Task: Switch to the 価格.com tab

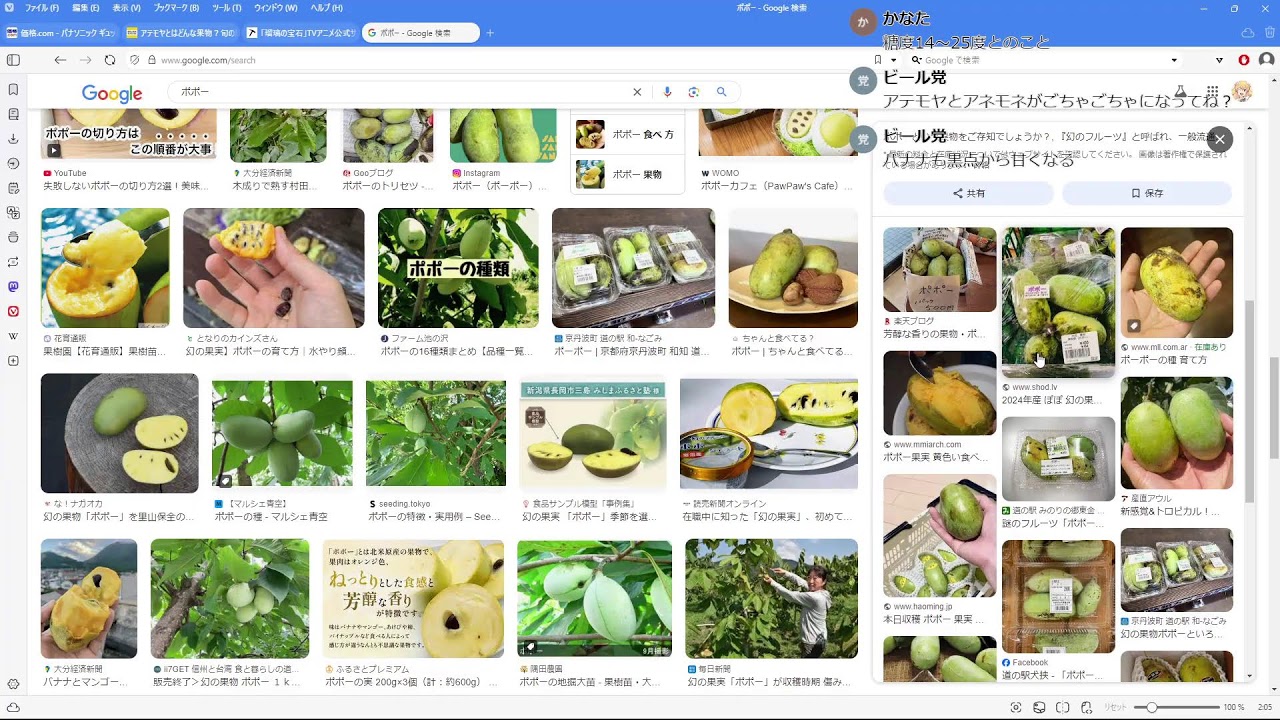Action: click(x=62, y=33)
